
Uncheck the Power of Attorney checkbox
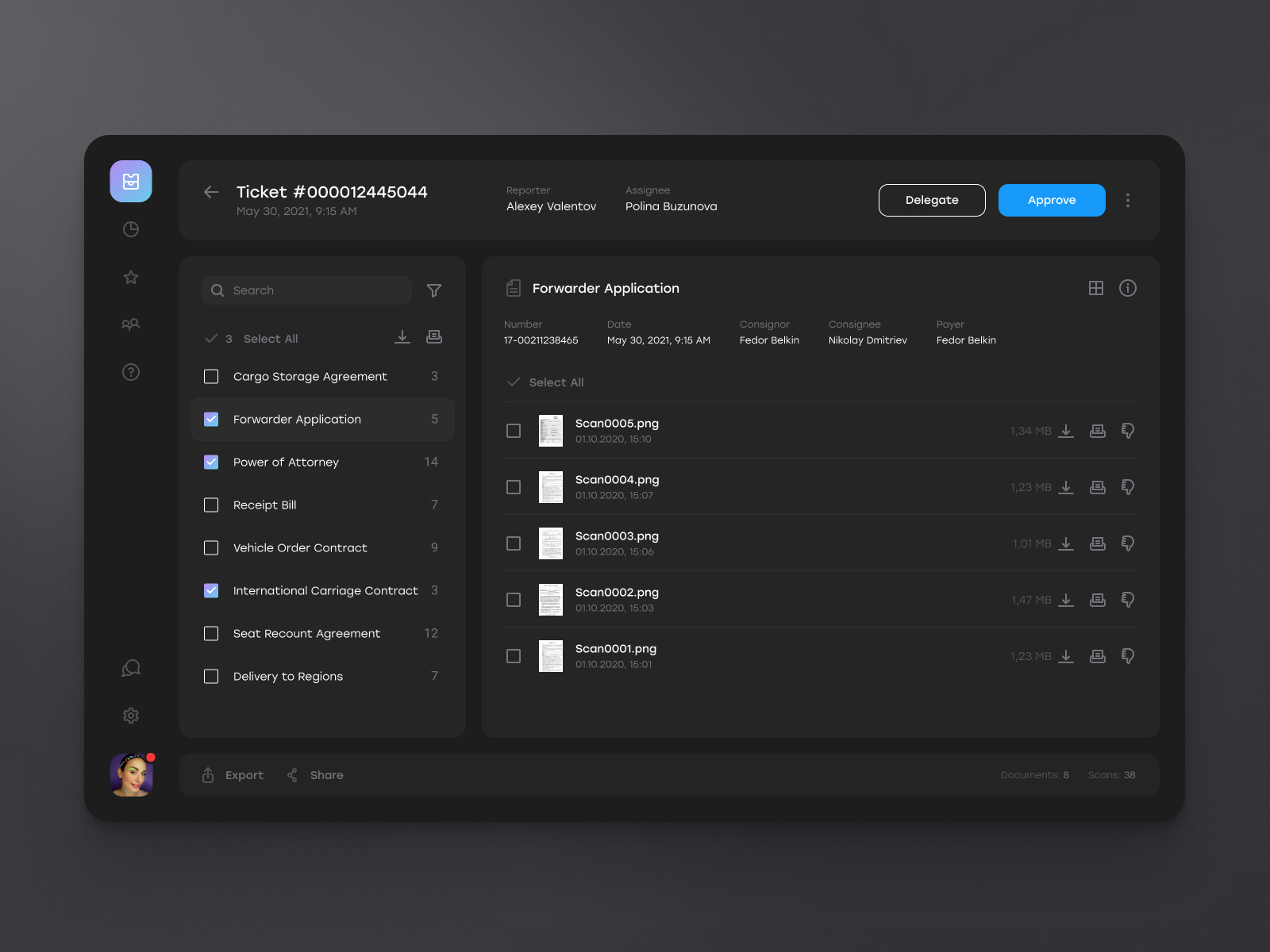click(211, 462)
